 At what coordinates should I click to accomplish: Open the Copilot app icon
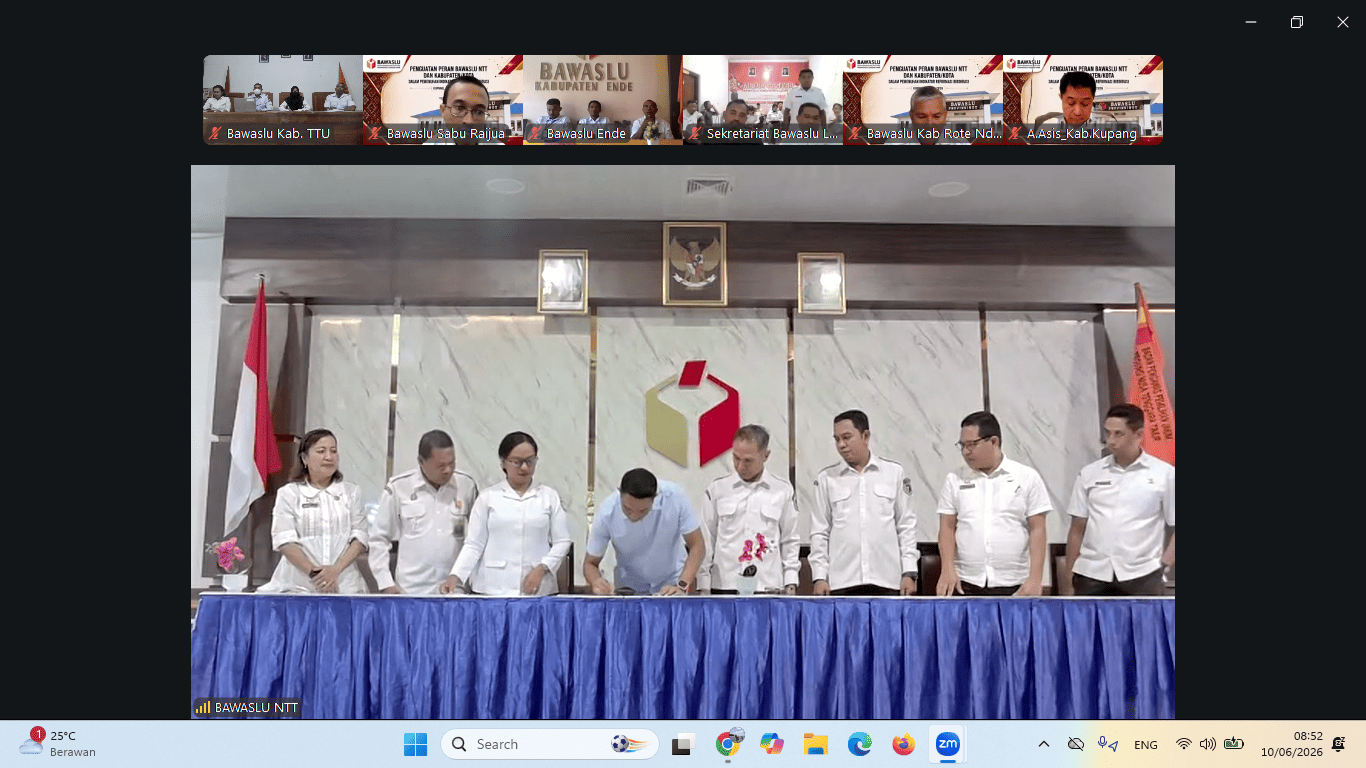[772, 744]
